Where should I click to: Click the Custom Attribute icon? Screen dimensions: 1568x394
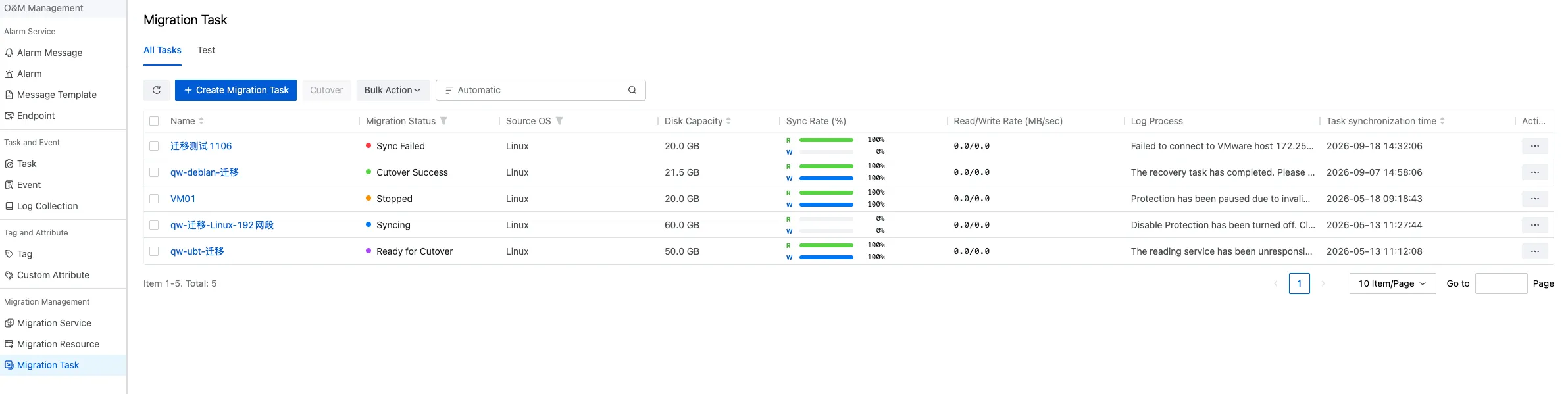(9, 275)
